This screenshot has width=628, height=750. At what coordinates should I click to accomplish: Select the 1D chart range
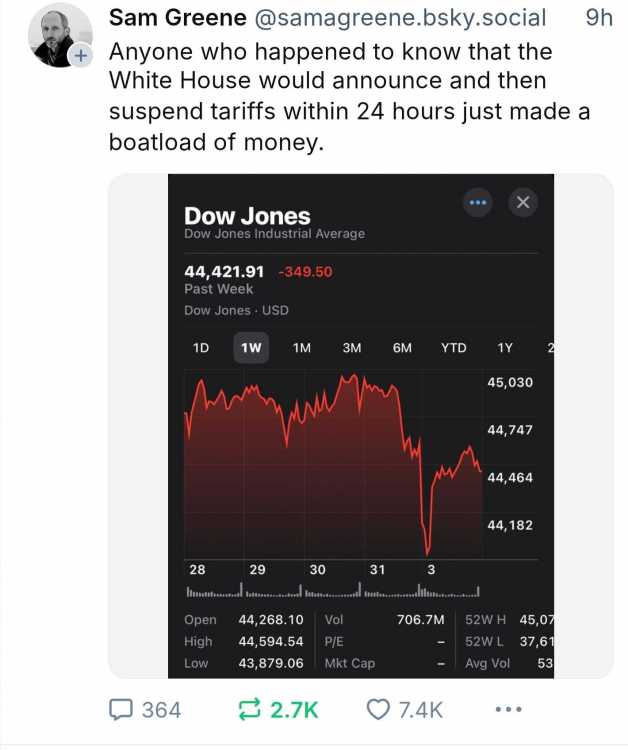click(x=201, y=348)
